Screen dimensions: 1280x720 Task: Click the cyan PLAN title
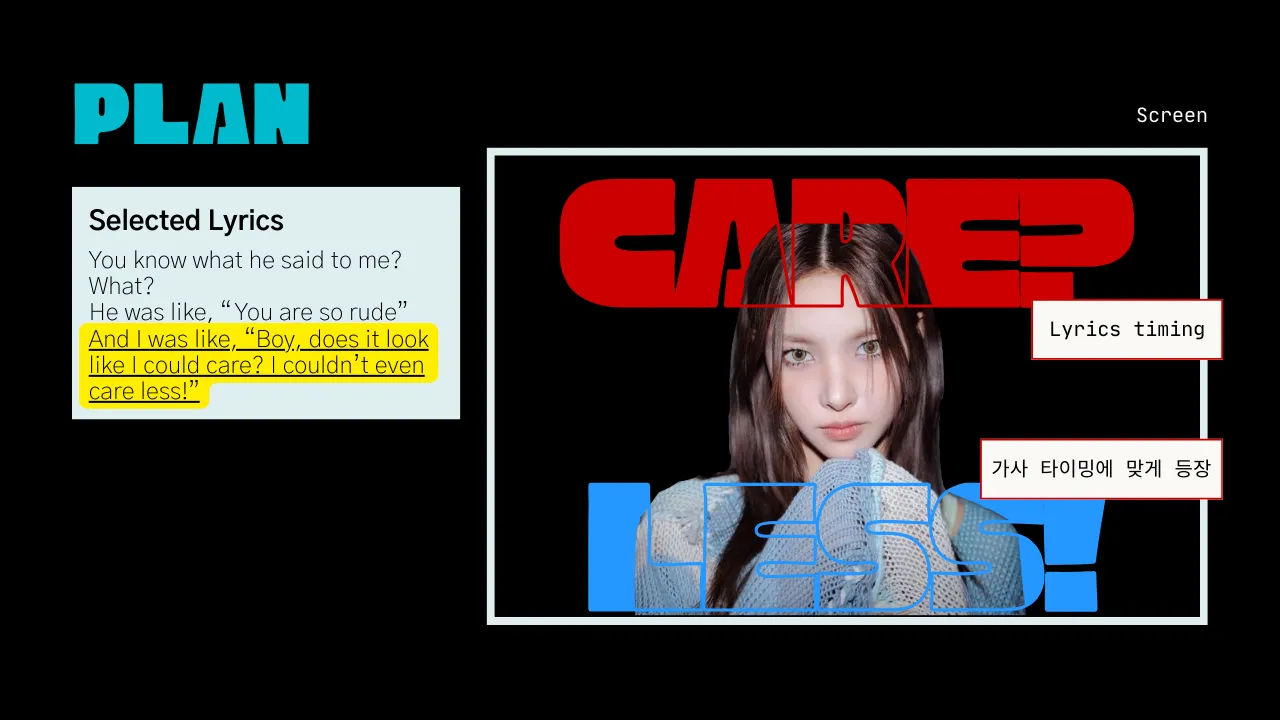(x=191, y=114)
